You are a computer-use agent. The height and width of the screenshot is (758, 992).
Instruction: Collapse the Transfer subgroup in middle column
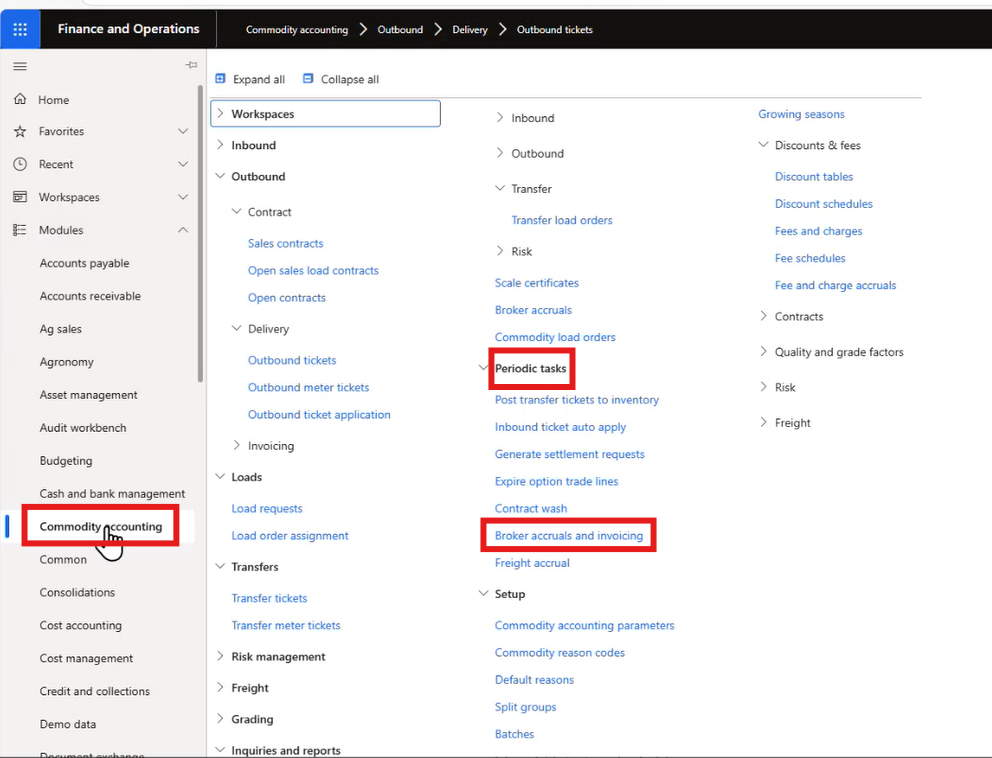[500, 188]
